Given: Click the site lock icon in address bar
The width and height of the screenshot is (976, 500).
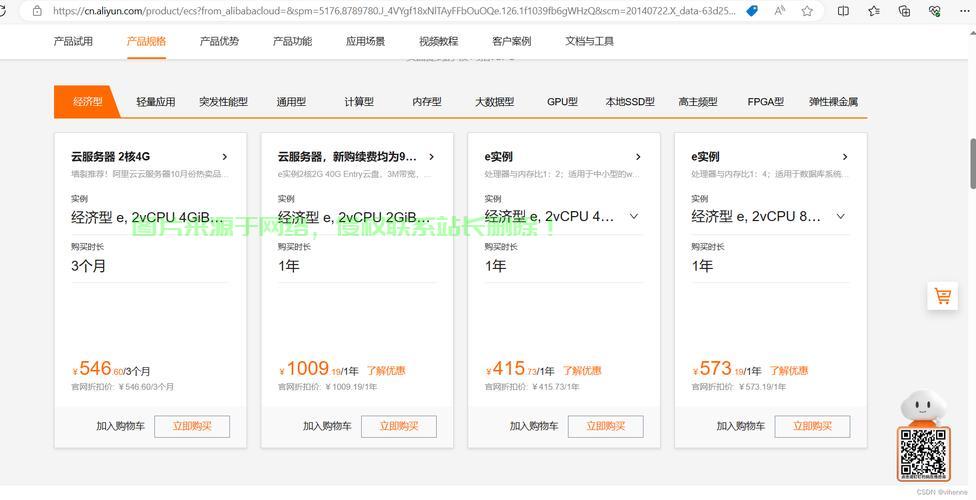Looking at the screenshot, I should pos(37,11).
